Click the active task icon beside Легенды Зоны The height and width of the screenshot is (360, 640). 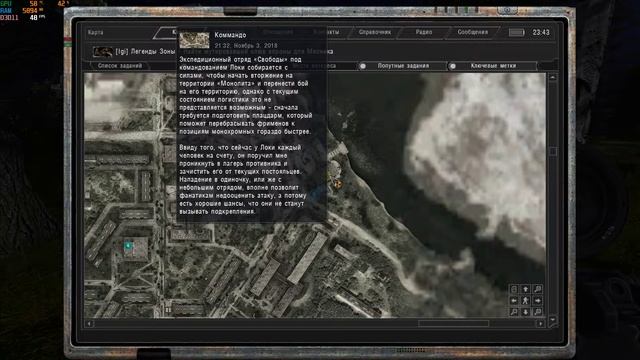pos(103,52)
